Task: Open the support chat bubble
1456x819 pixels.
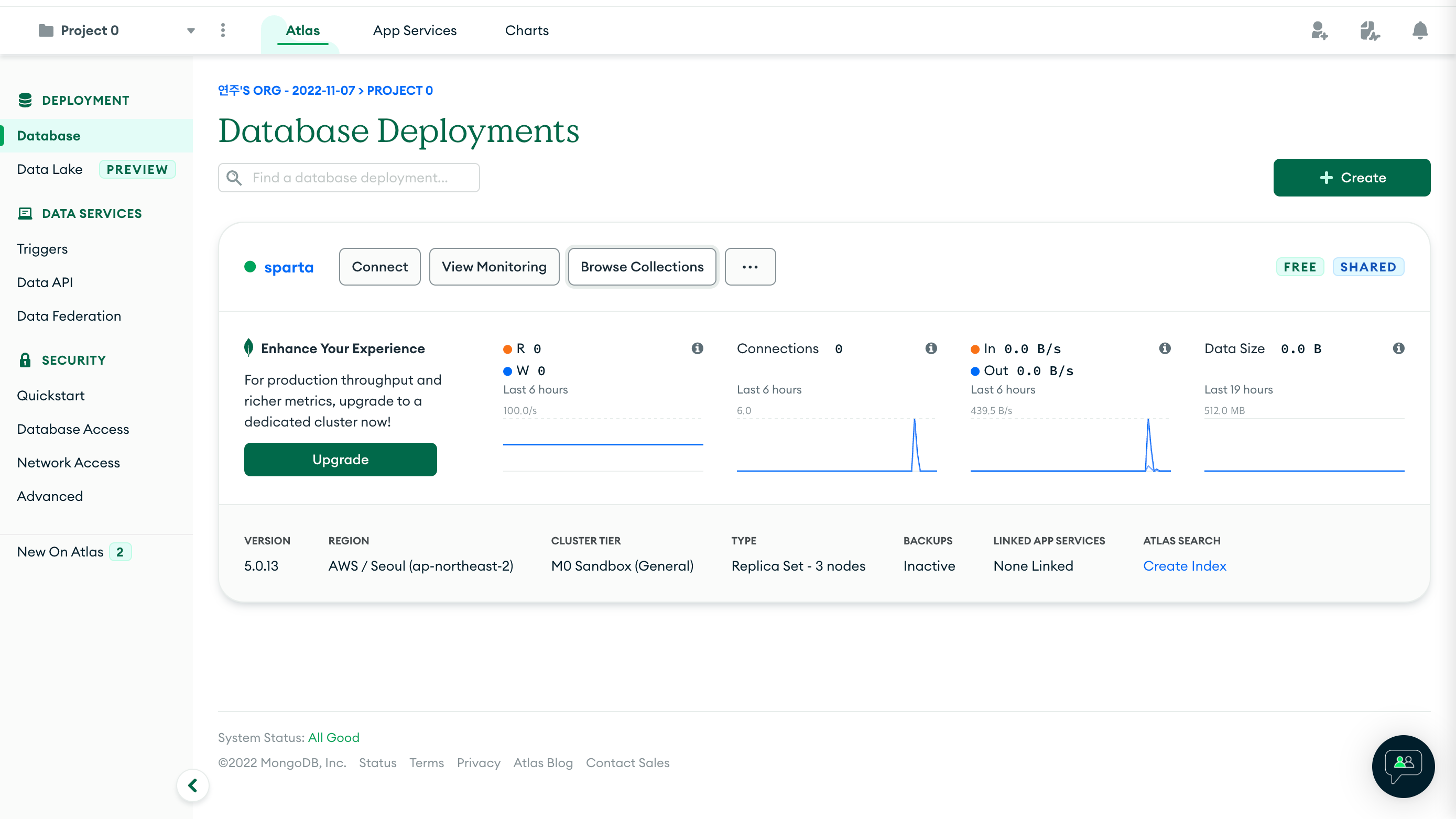Action: 1403,766
